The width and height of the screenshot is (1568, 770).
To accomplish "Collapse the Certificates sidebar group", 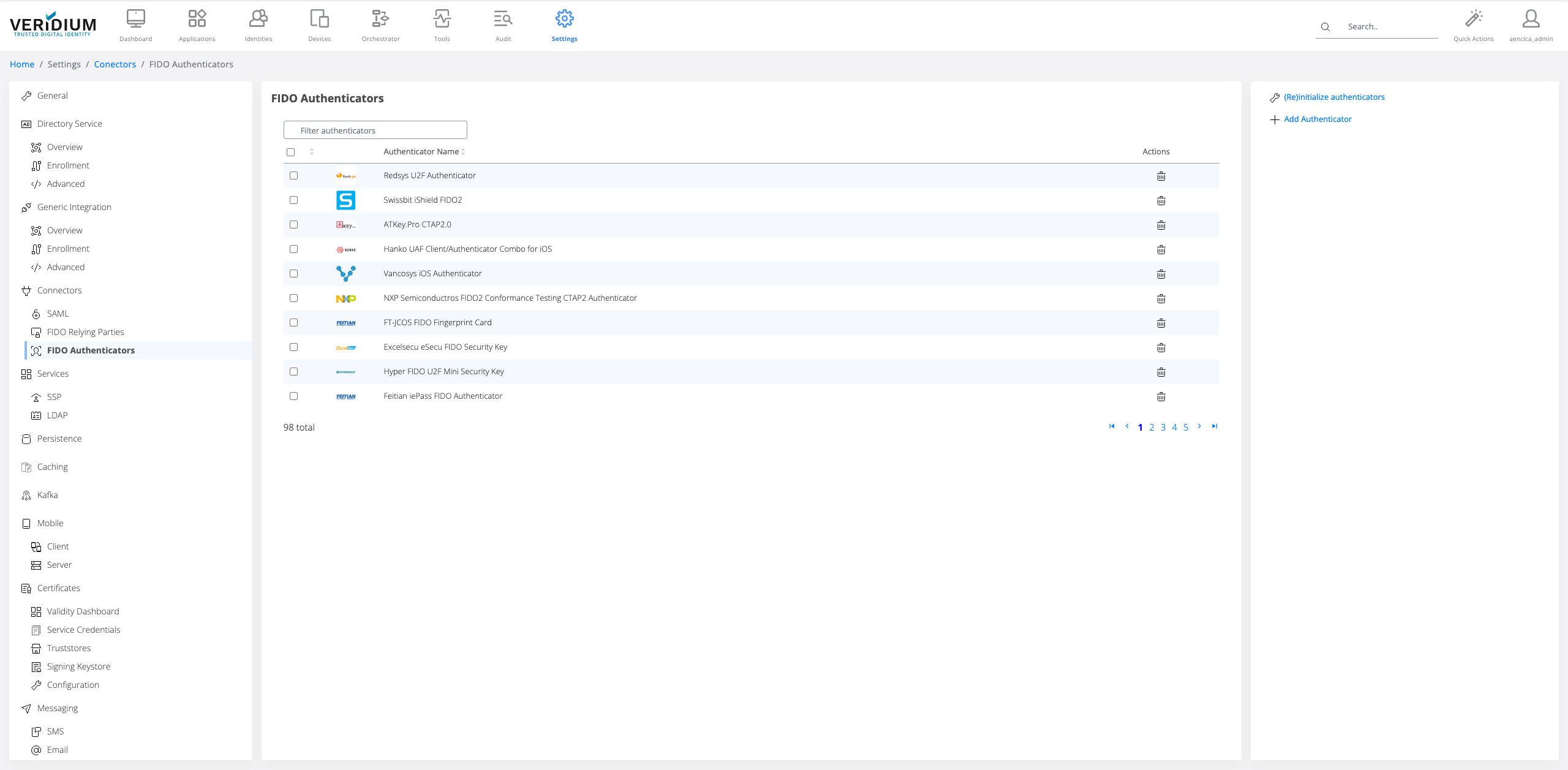I will [x=58, y=588].
